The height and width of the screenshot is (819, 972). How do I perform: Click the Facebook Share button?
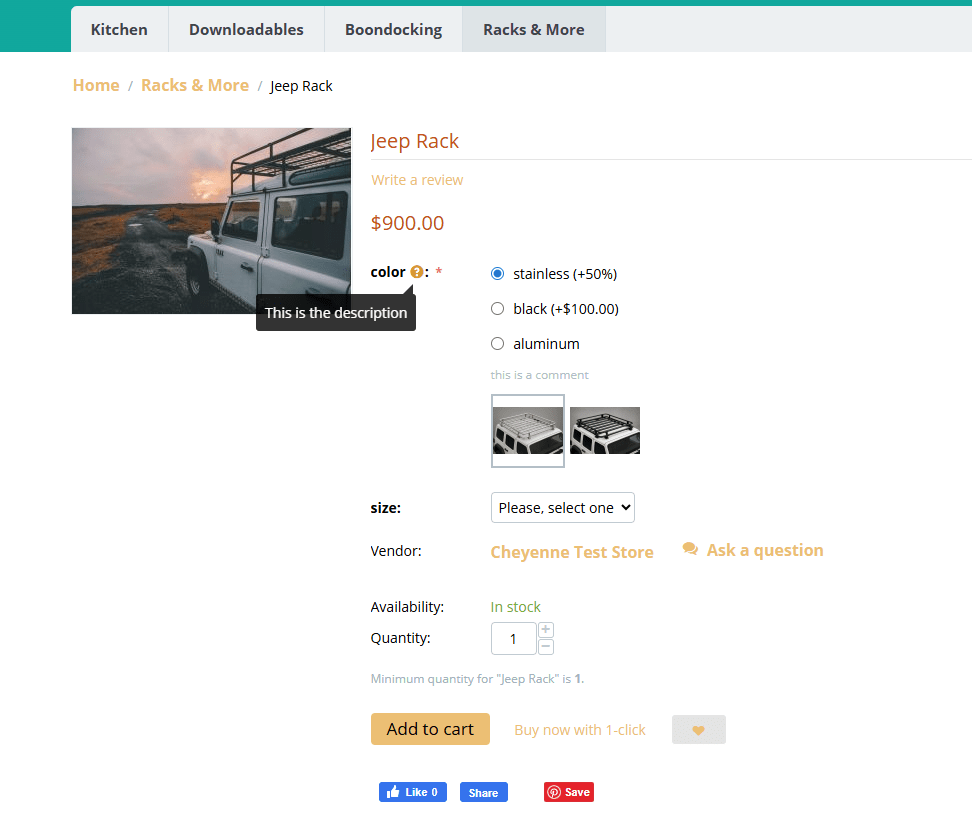[483, 792]
